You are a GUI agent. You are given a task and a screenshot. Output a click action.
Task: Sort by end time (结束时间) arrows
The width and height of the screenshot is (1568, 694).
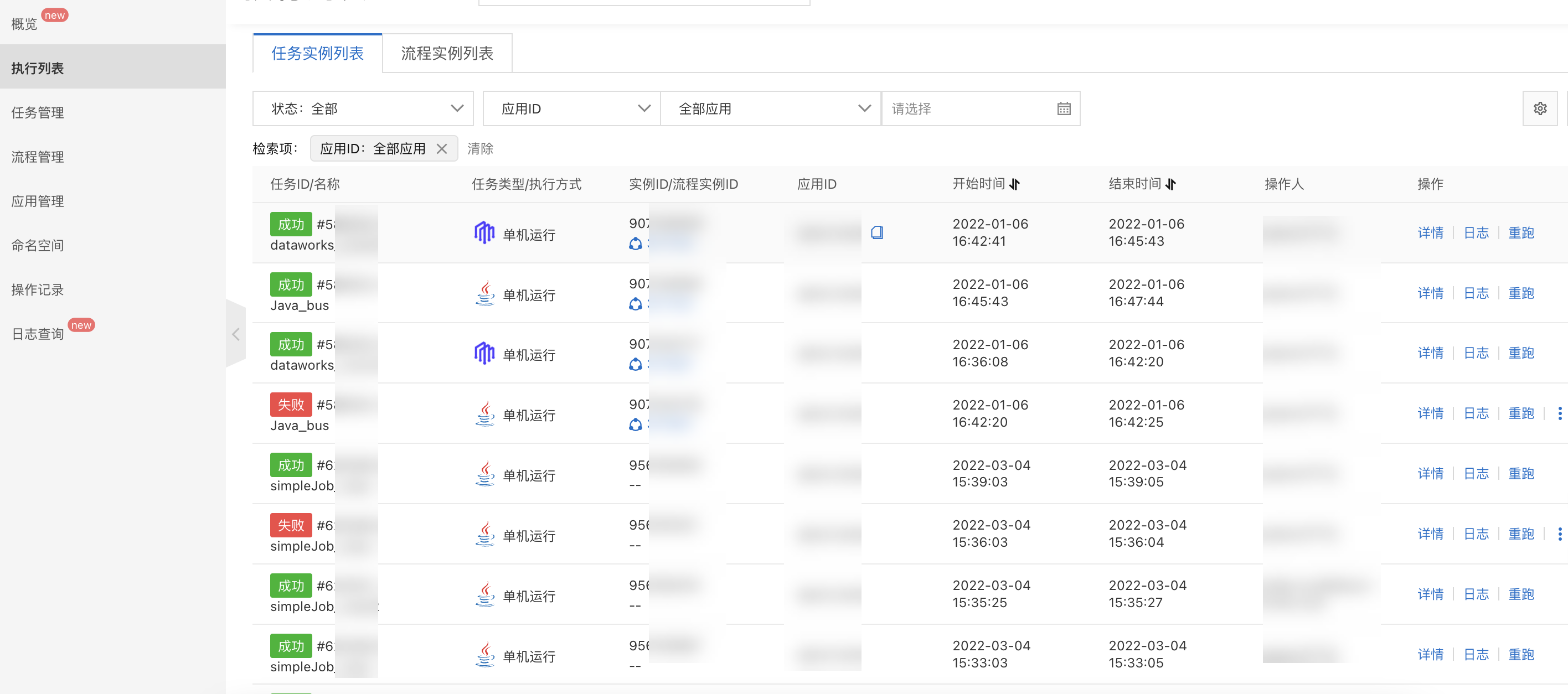(1170, 184)
